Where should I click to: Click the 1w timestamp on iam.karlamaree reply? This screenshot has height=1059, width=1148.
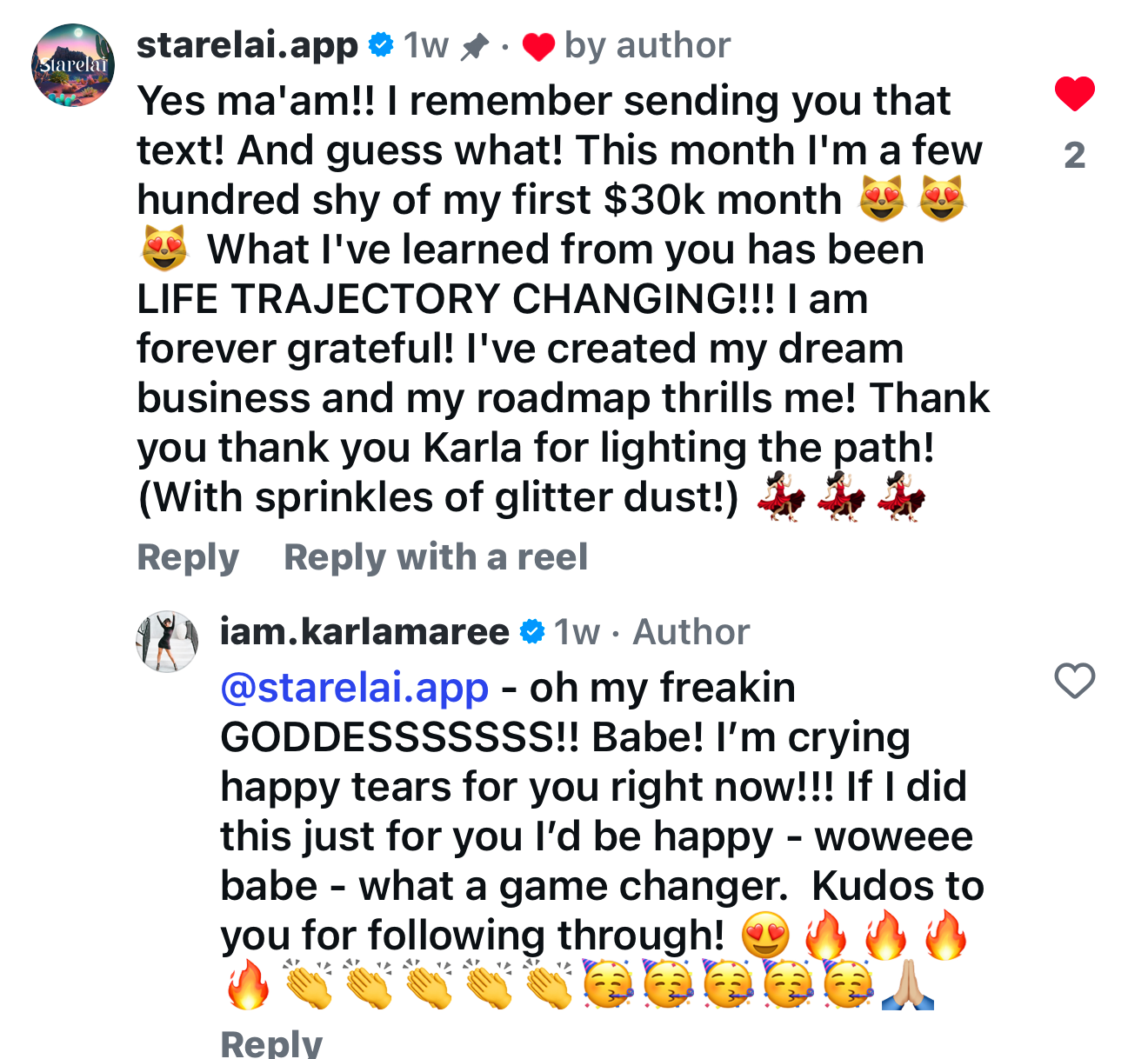[x=577, y=632]
